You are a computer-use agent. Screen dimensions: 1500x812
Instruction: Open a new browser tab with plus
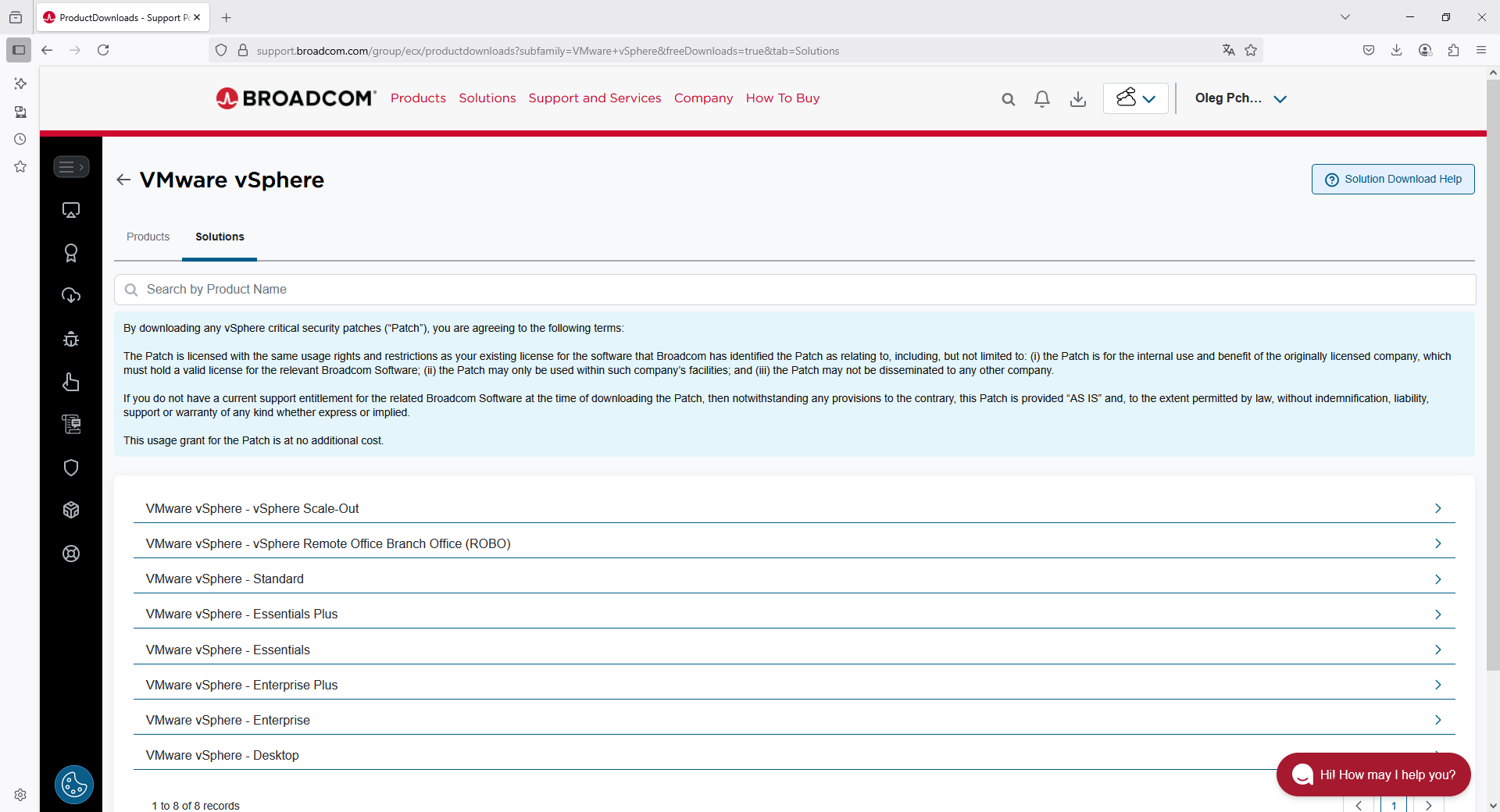pyautogui.click(x=227, y=17)
